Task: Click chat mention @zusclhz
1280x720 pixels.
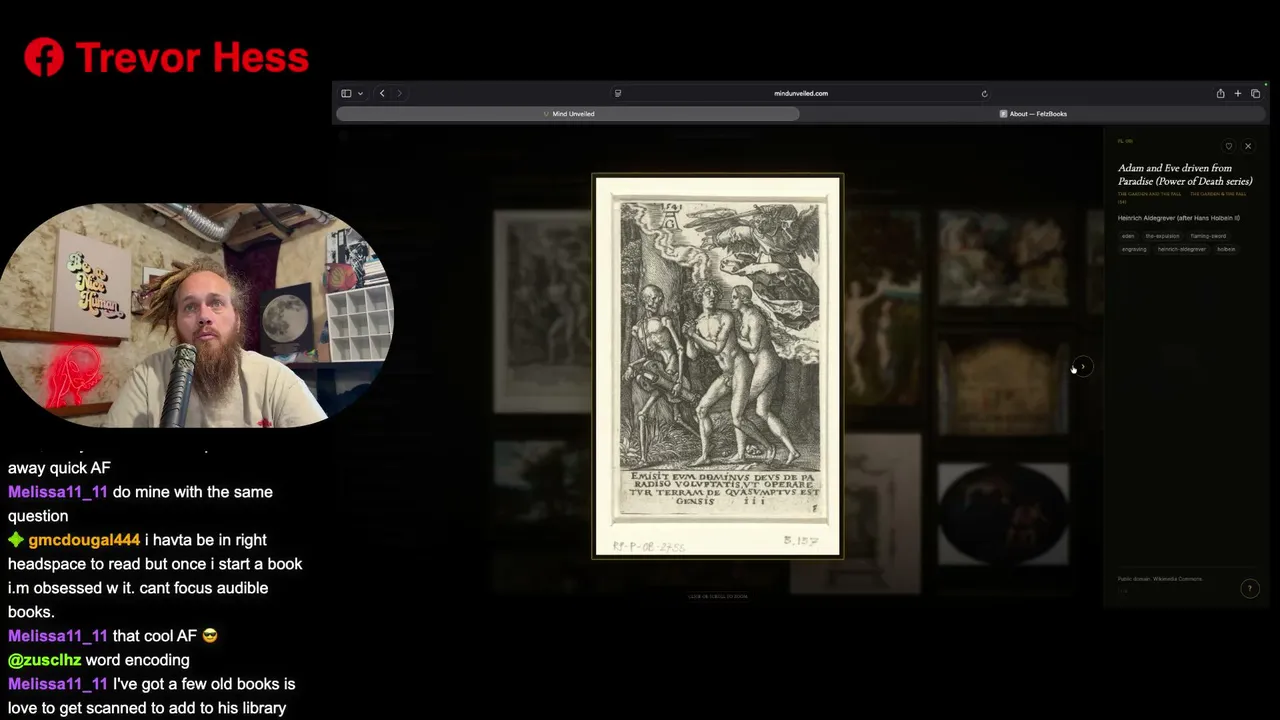Action: 45,660
